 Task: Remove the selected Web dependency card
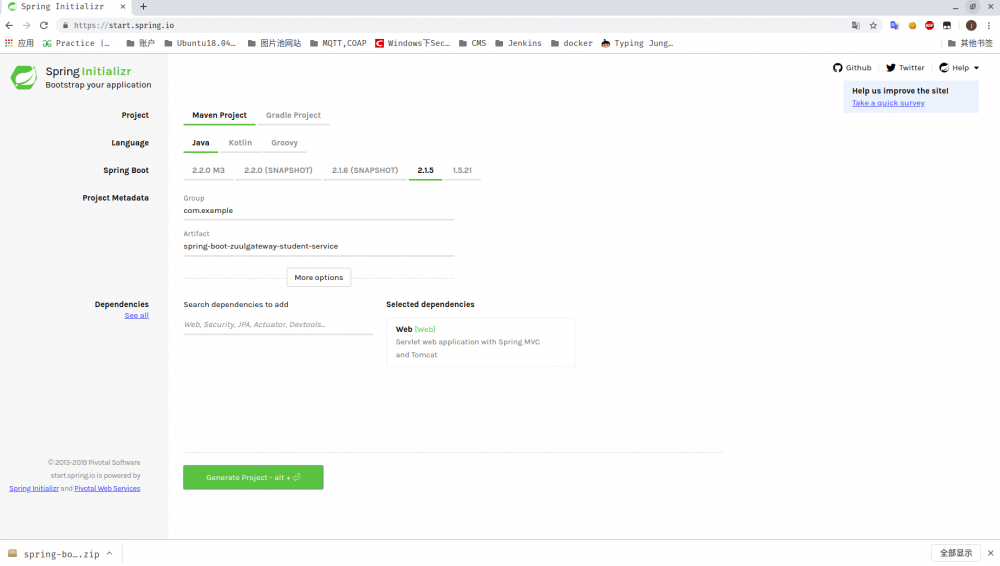pyautogui.click(x=480, y=342)
